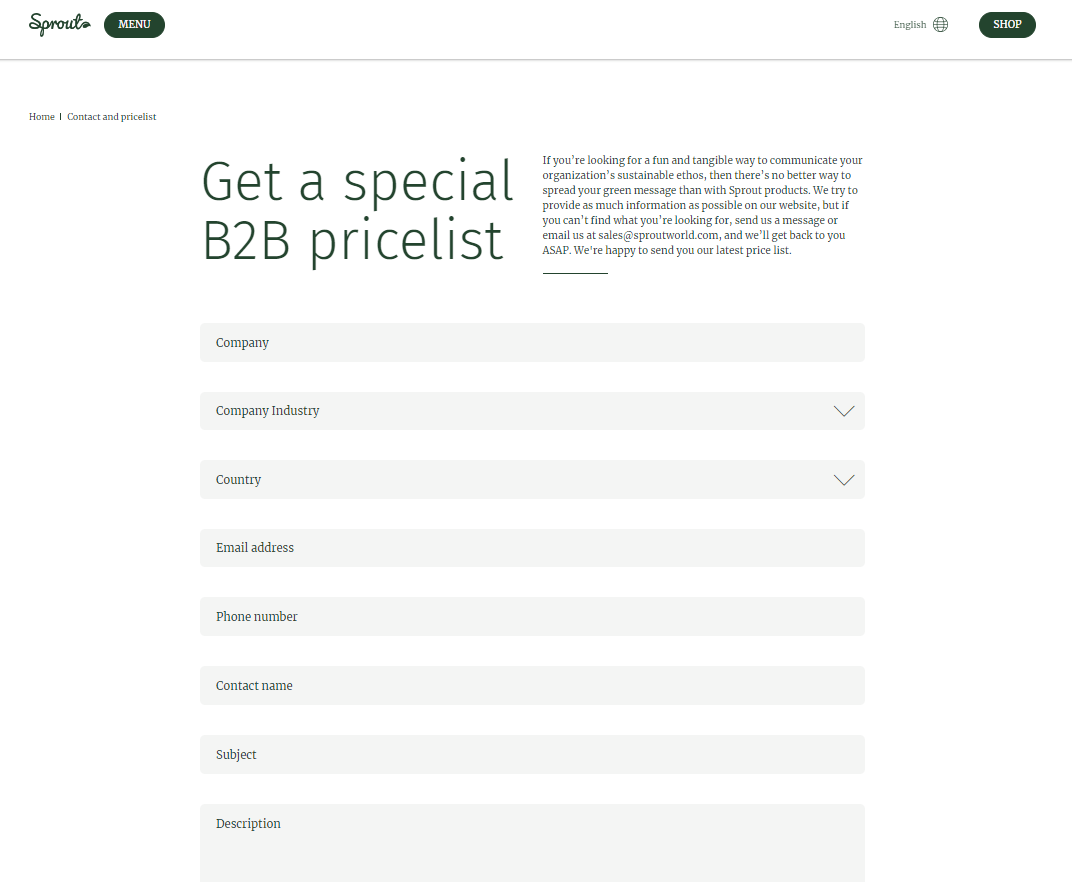
Task: Click the Country chevron arrow
Action: 844,480
